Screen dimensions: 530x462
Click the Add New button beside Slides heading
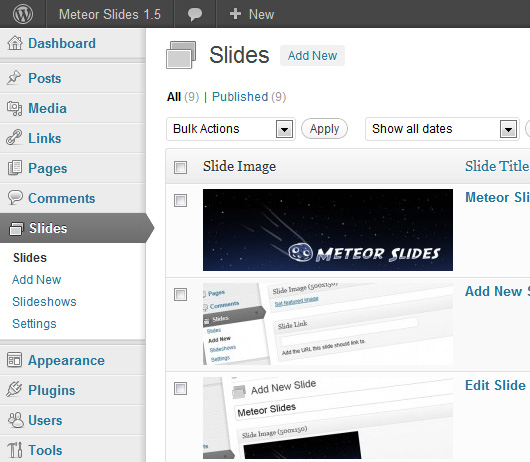pos(312,55)
